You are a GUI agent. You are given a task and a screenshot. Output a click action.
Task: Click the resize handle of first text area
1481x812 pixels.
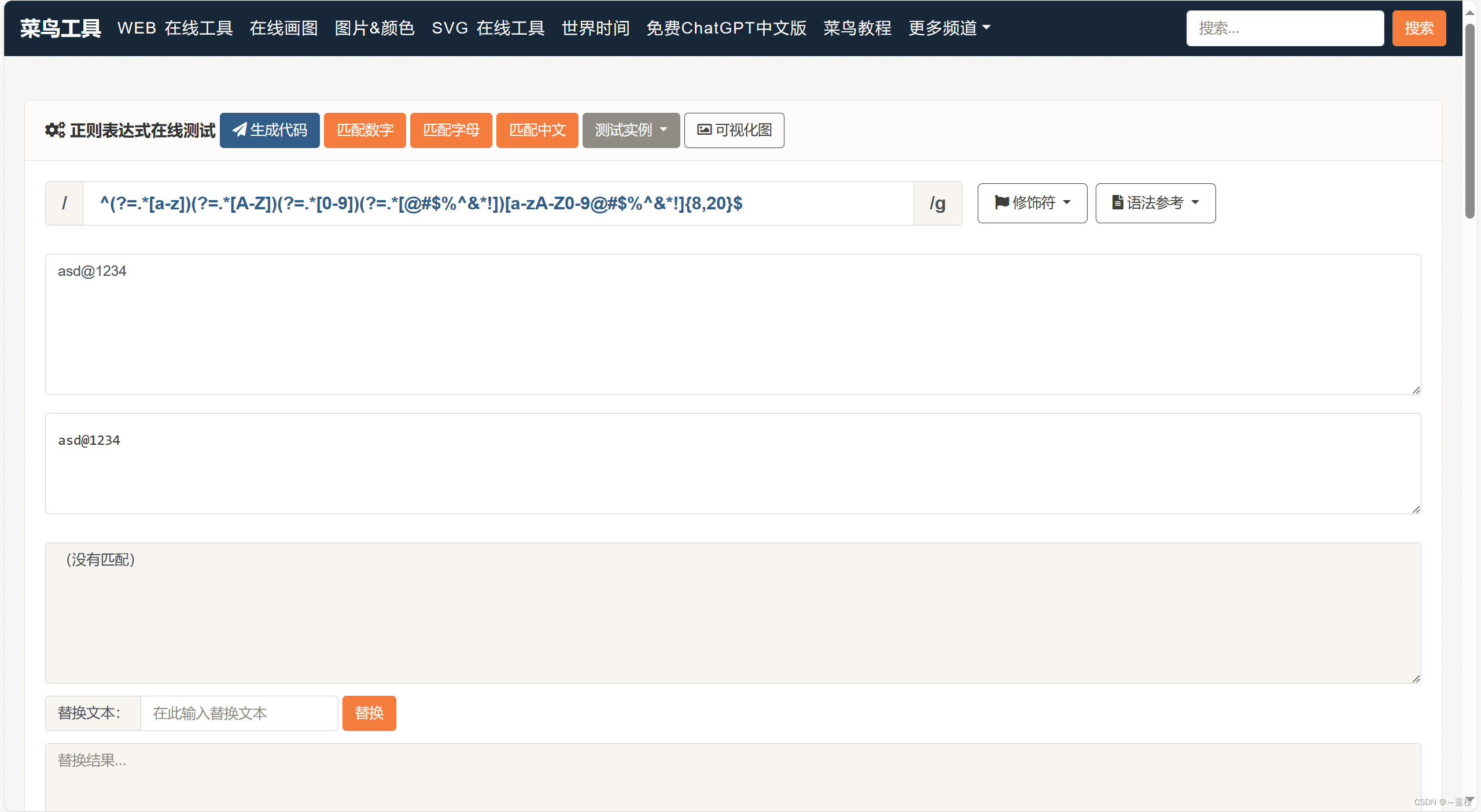click(x=1416, y=390)
